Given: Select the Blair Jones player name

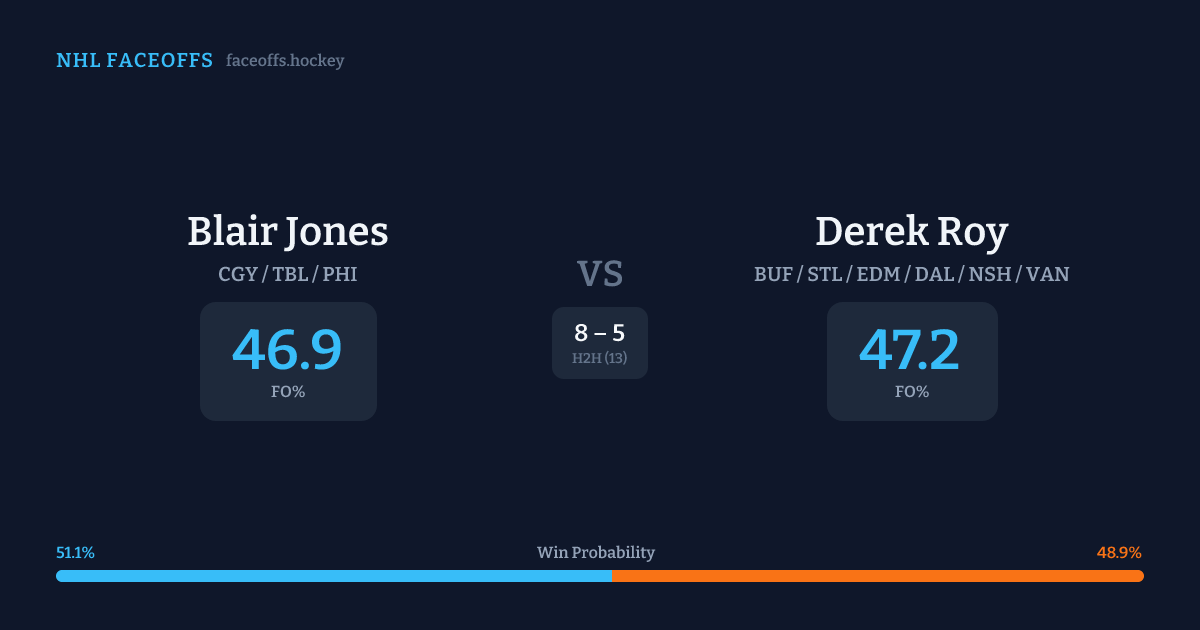Looking at the screenshot, I should point(288,232).
